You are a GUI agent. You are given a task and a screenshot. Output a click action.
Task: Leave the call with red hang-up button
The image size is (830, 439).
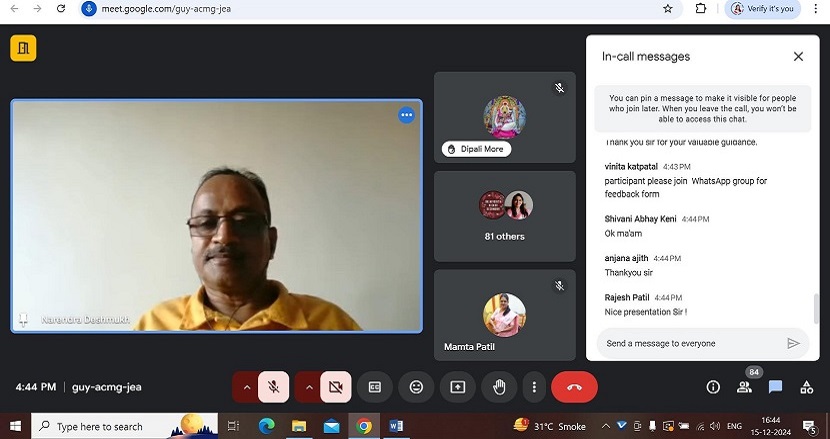pyautogui.click(x=574, y=387)
